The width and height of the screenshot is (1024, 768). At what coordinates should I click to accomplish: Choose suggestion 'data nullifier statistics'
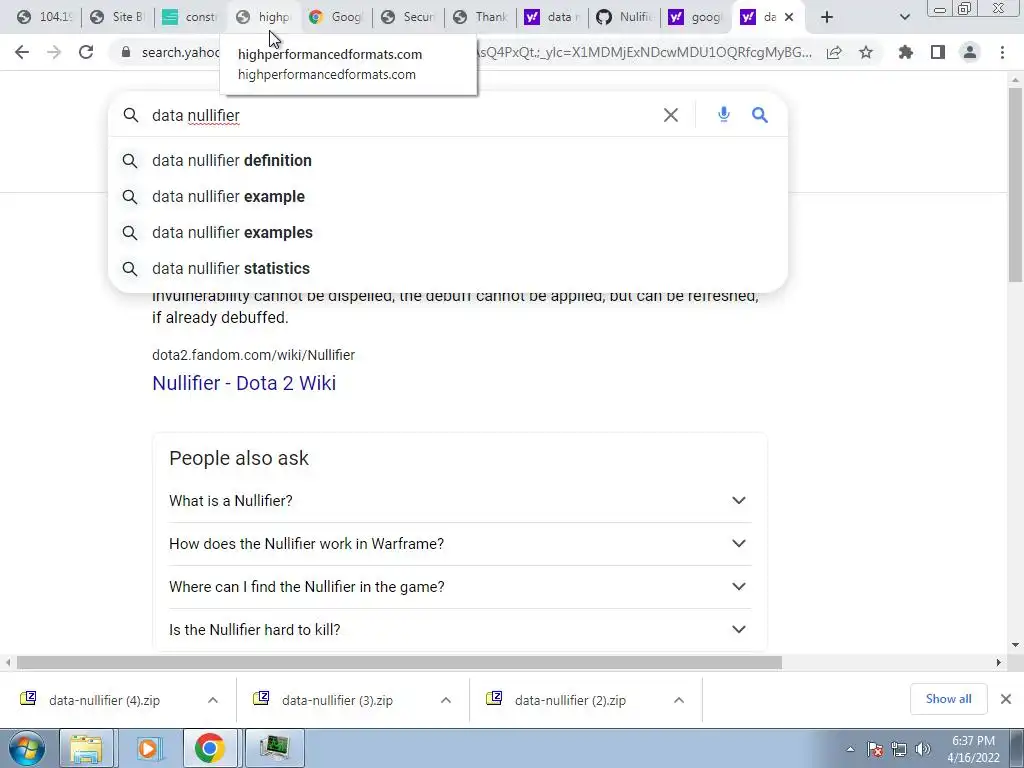pyautogui.click(x=448, y=268)
